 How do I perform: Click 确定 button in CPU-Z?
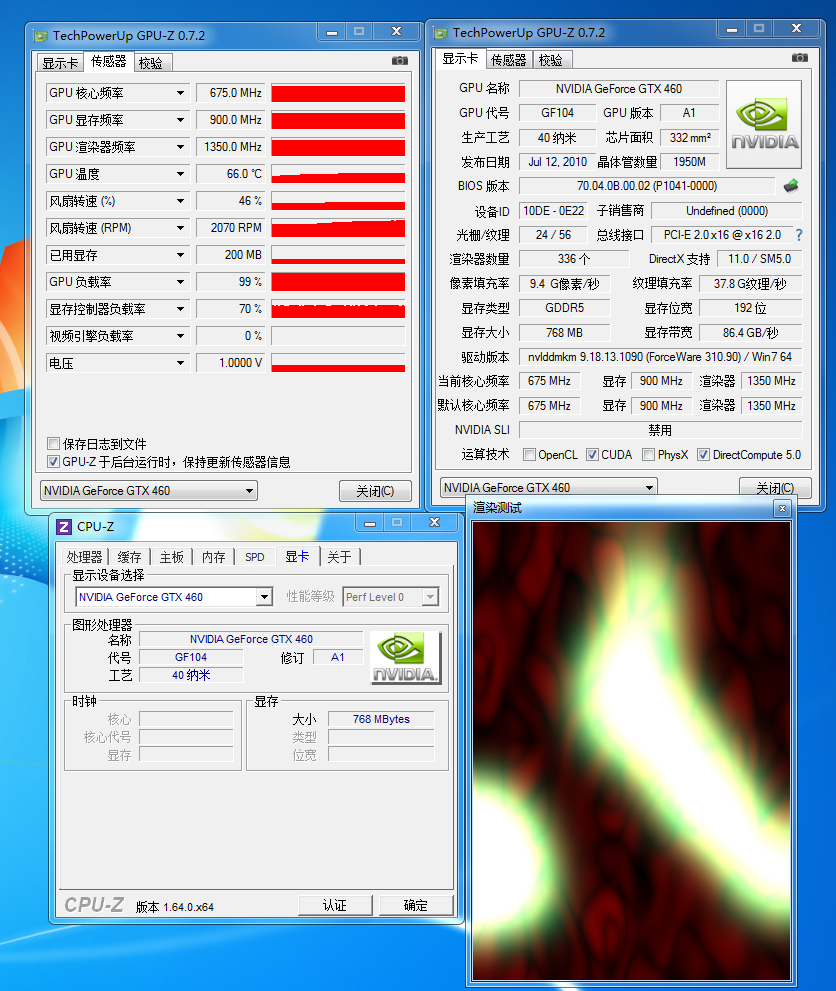click(x=415, y=905)
